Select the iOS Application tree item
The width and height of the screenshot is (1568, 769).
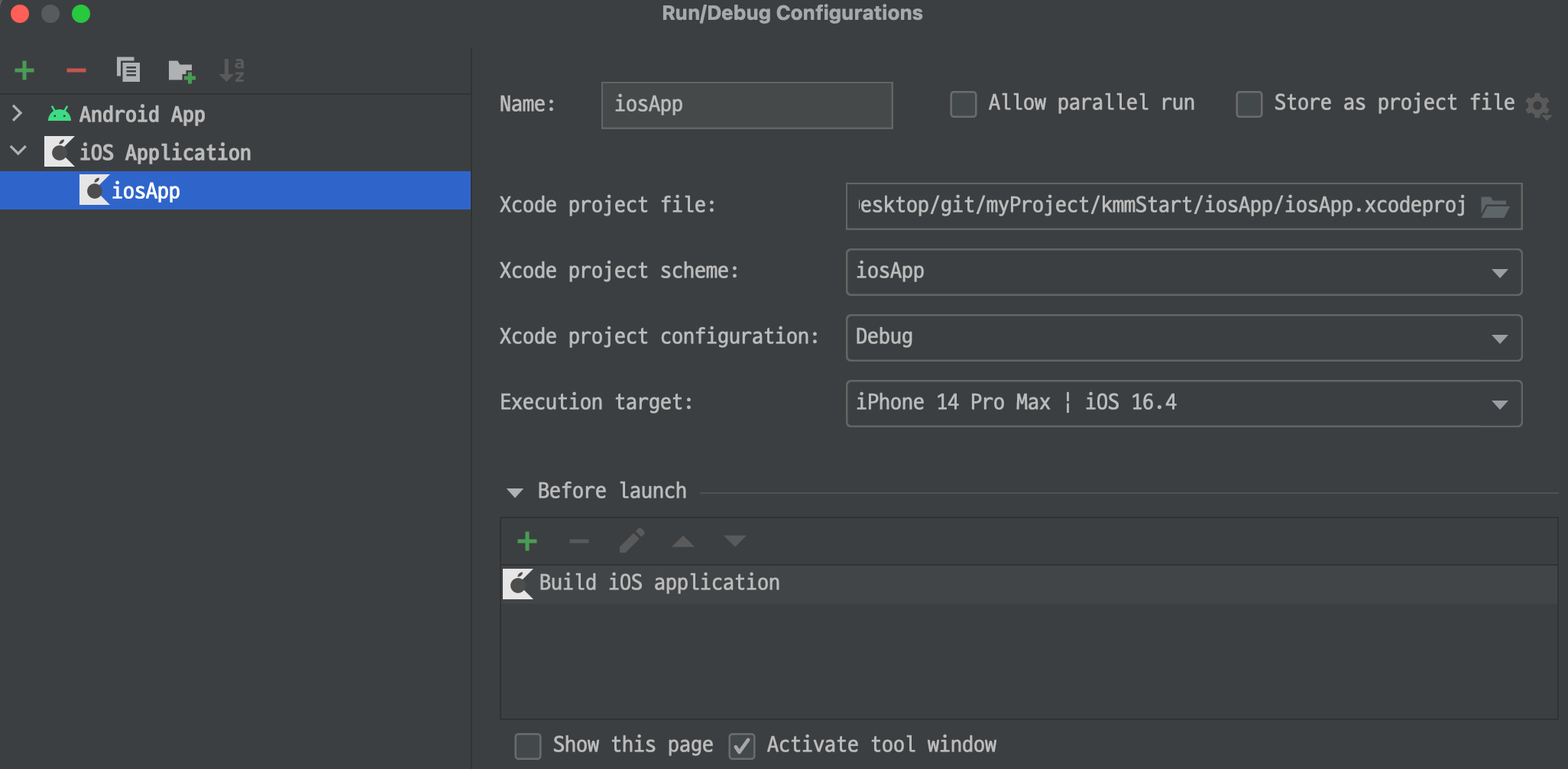[x=165, y=153]
